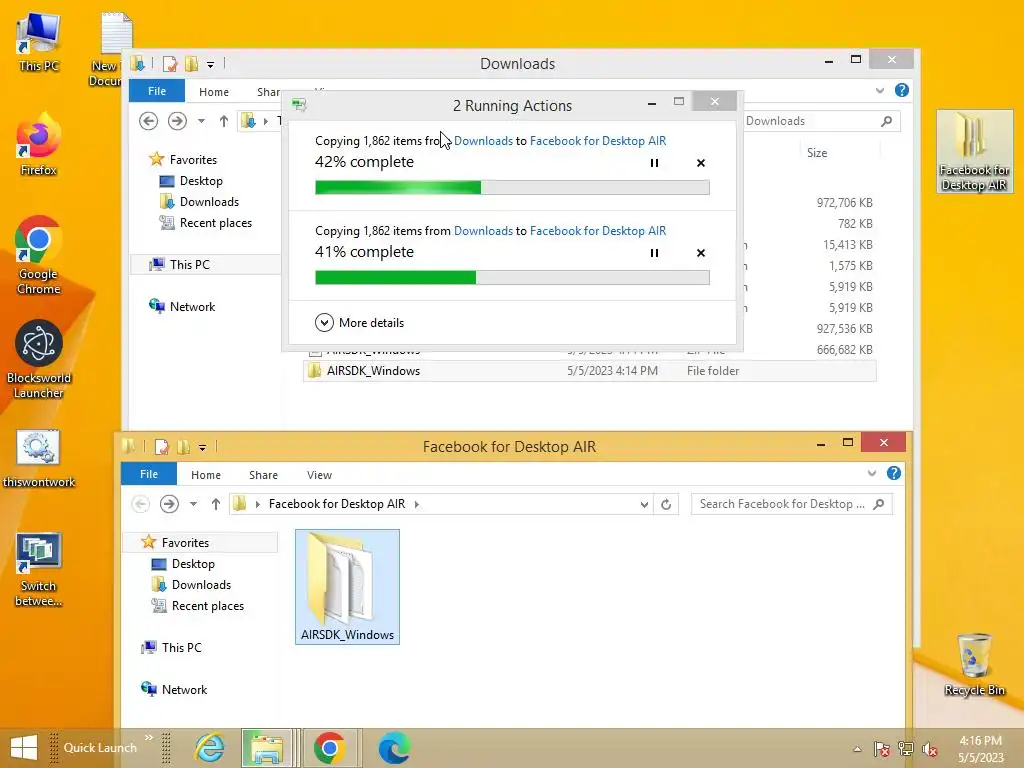This screenshot has height=768, width=1024.
Task: Click path chevron after Facebook for Desktop AIR
Action: coord(417,504)
